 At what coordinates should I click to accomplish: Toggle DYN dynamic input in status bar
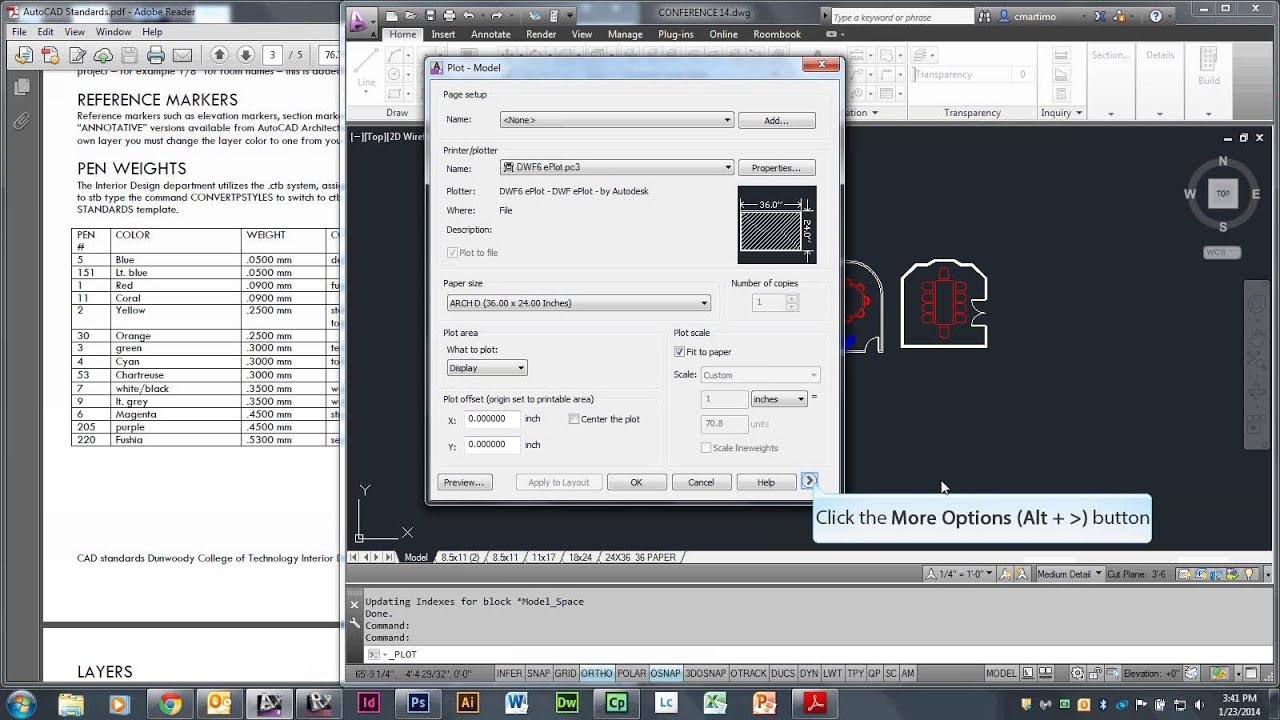pyautogui.click(x=809, y=674)
